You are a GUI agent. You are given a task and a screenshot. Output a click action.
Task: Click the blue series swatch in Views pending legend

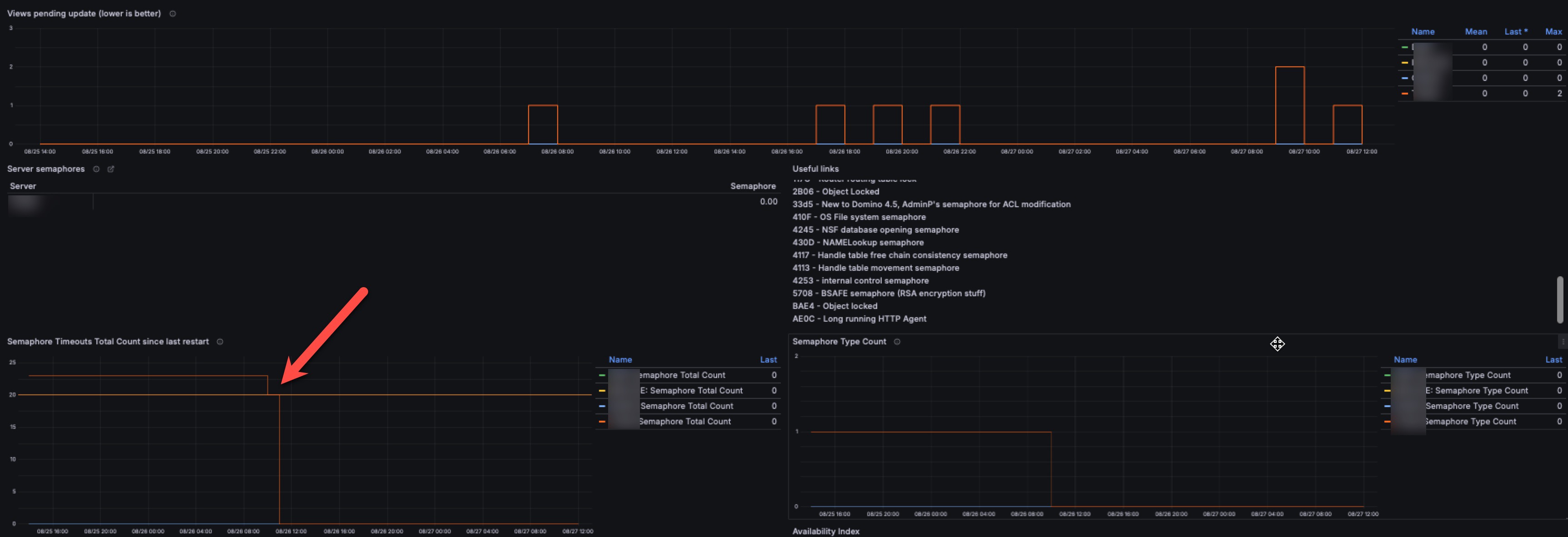(x=1405, y=78)
